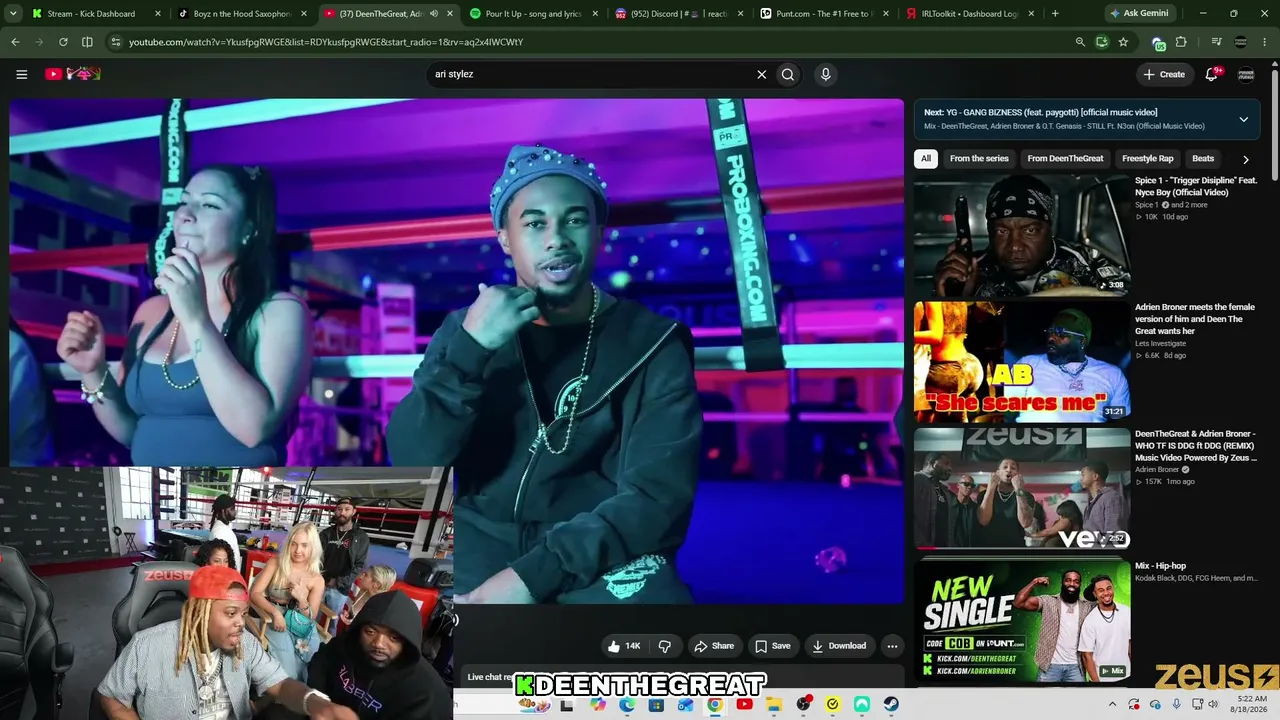Launch Steam from the taskbar
Image resolution: width=1280 pixels, height=720 pixels.
891,705
